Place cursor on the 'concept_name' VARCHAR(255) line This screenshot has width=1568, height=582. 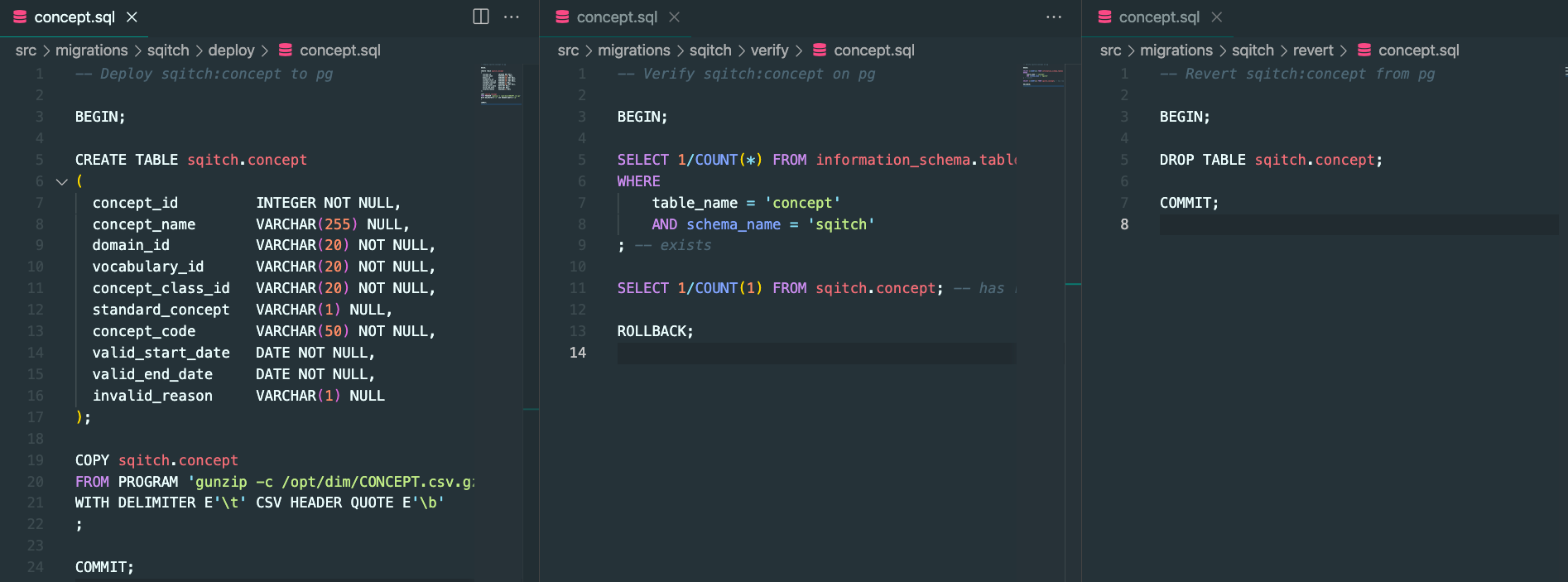[251, 224]
